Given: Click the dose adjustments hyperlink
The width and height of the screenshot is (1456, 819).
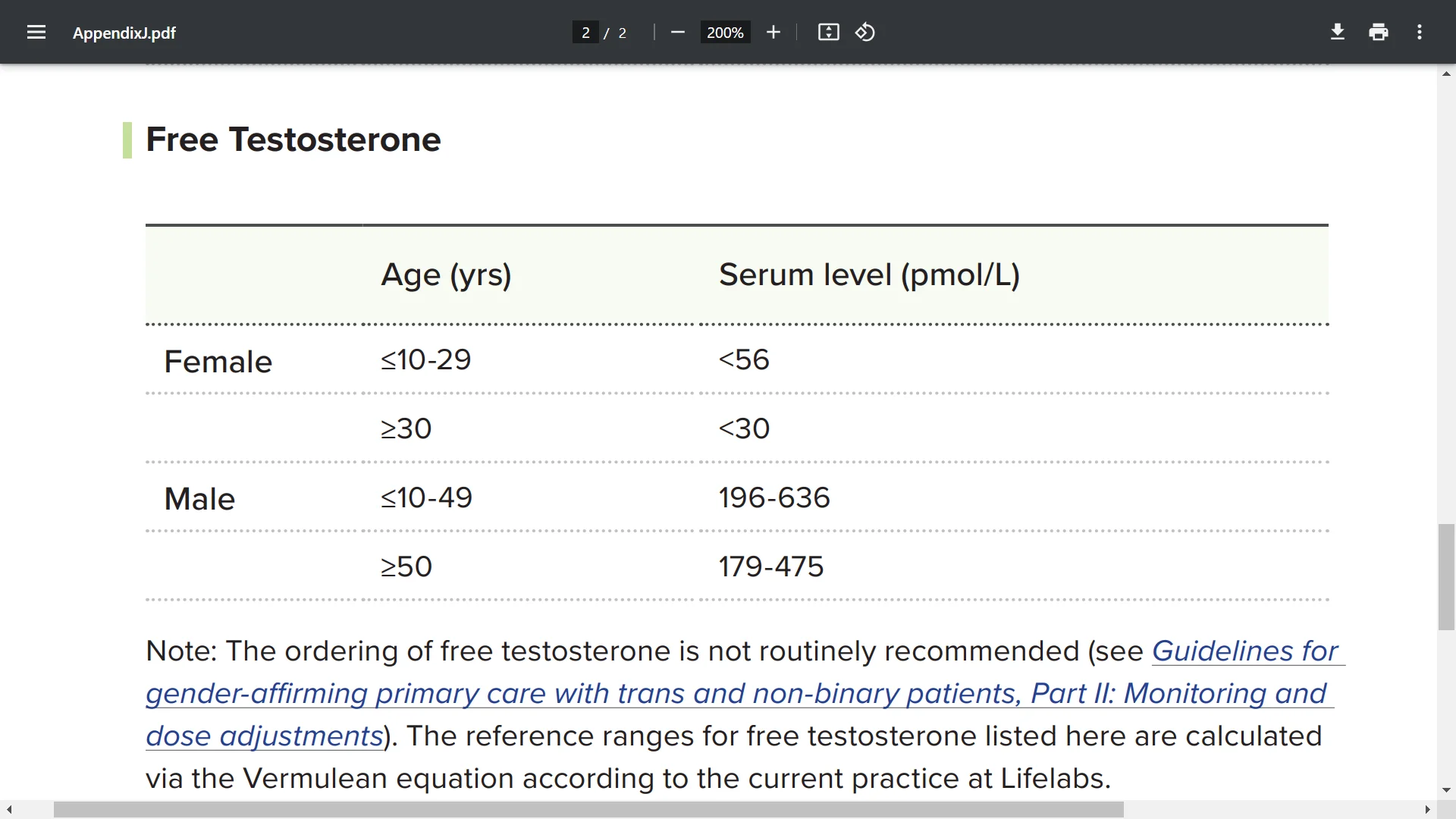Looking at the screenshot, I should click(264, 736).
